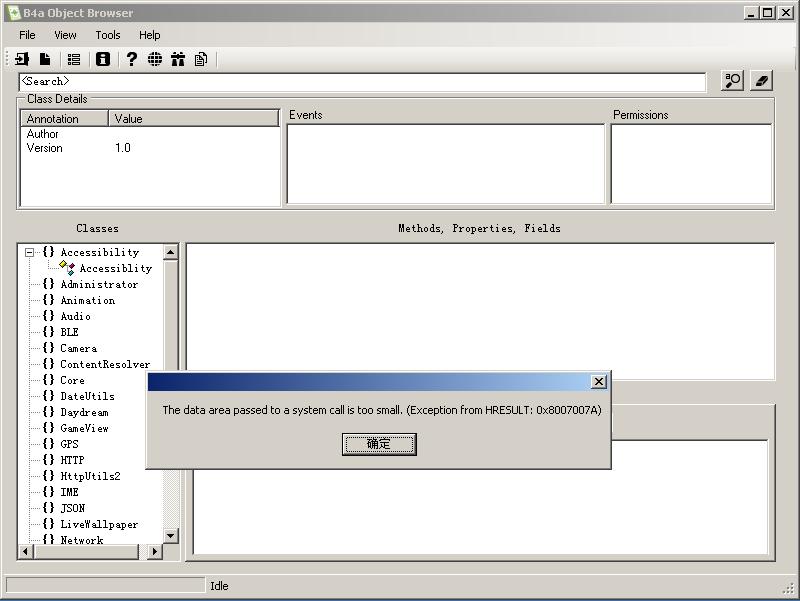The height and width of the screenshot is (601, 800).
Task: Select the Camera namespace
Action: pyautogui.click(x=79, y=348)
